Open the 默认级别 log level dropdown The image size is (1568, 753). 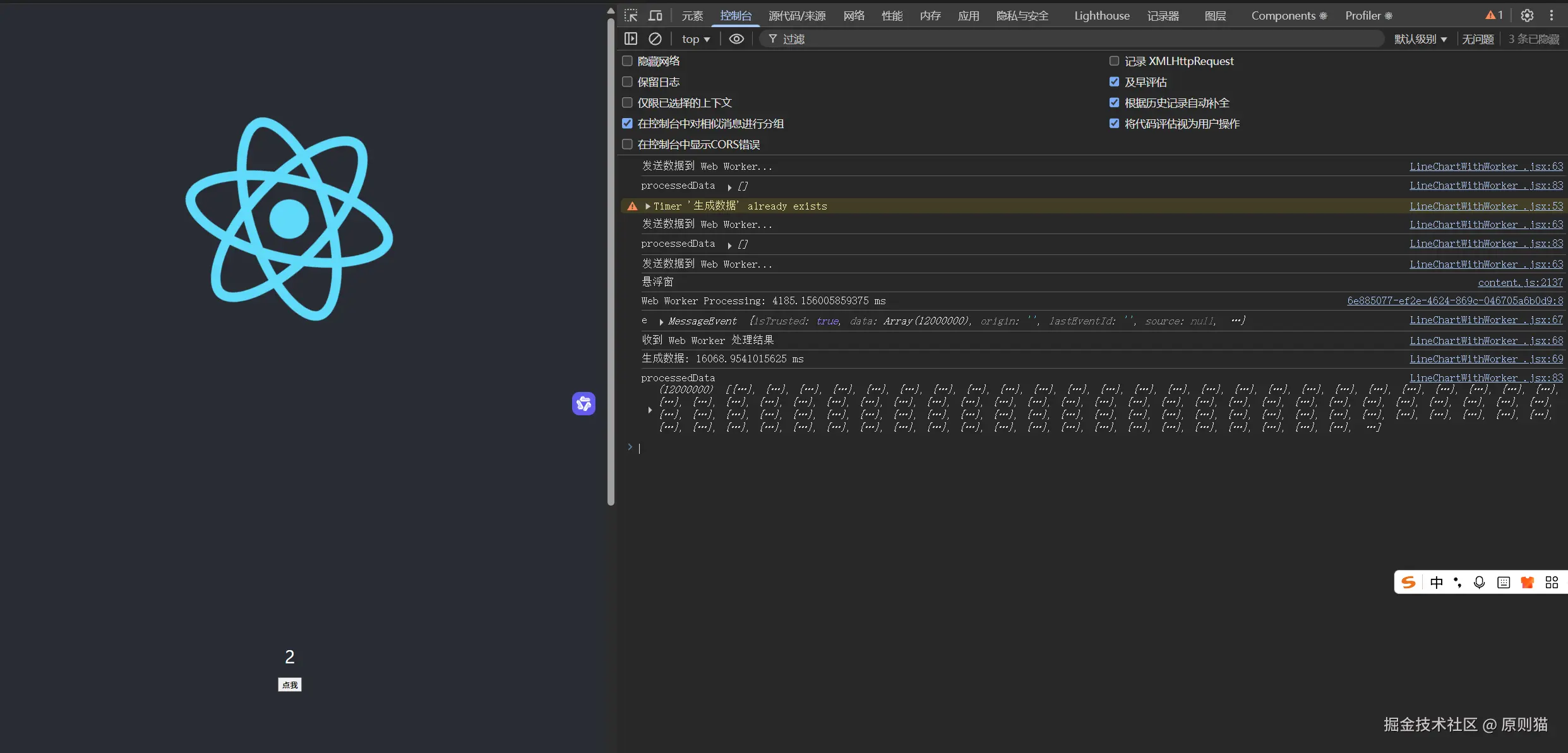point(1420,39)
